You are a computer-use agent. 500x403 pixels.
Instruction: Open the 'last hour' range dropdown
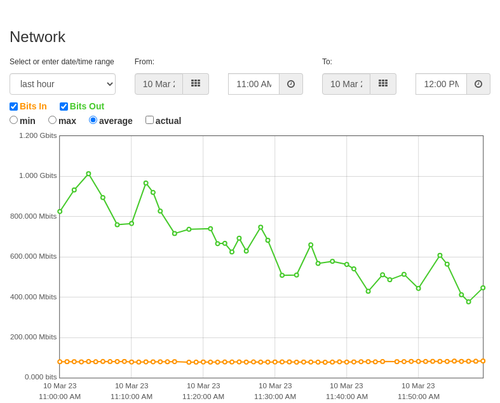click(x=63, y=84)
